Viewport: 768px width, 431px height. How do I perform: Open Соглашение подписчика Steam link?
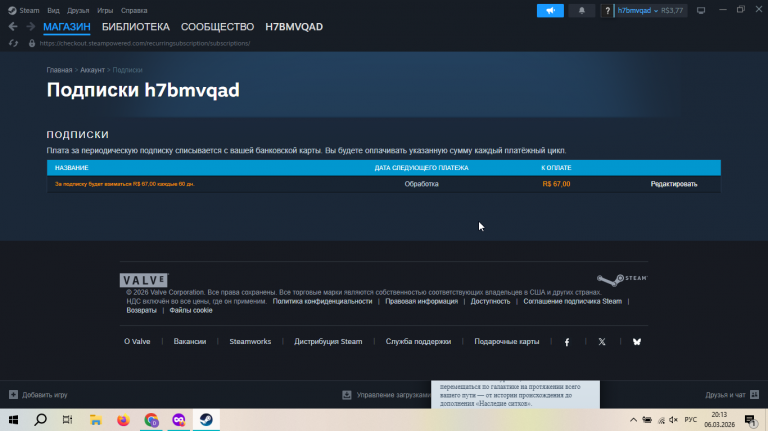coord(573,301)
